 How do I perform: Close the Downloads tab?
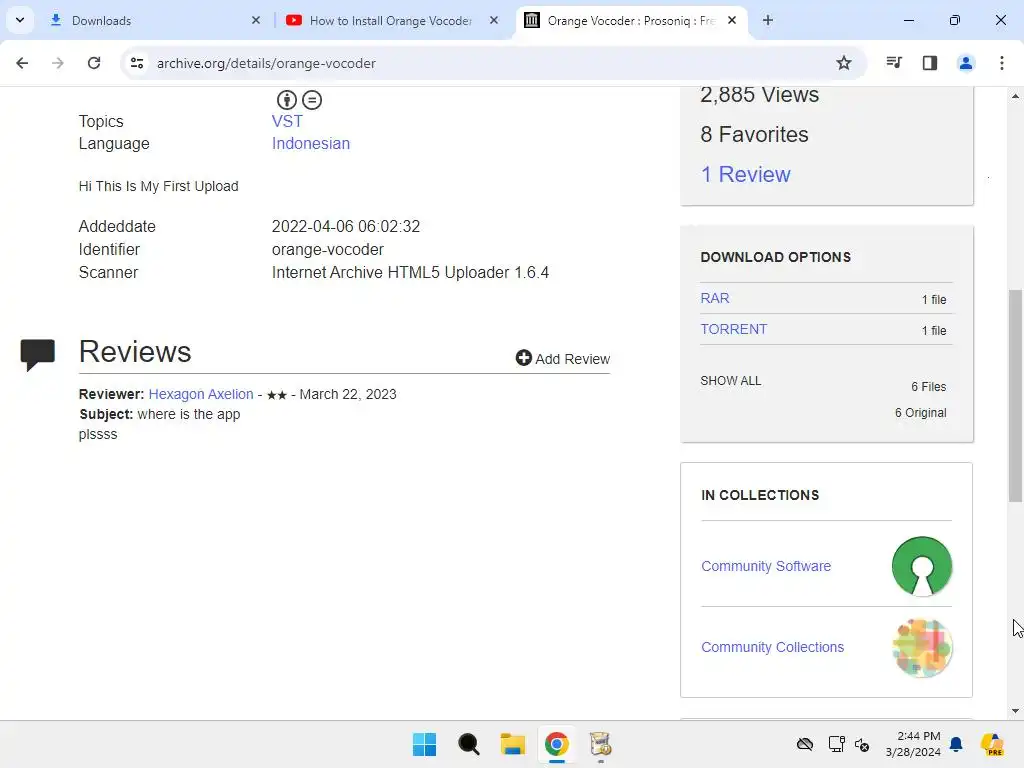[x=256, y=20]
